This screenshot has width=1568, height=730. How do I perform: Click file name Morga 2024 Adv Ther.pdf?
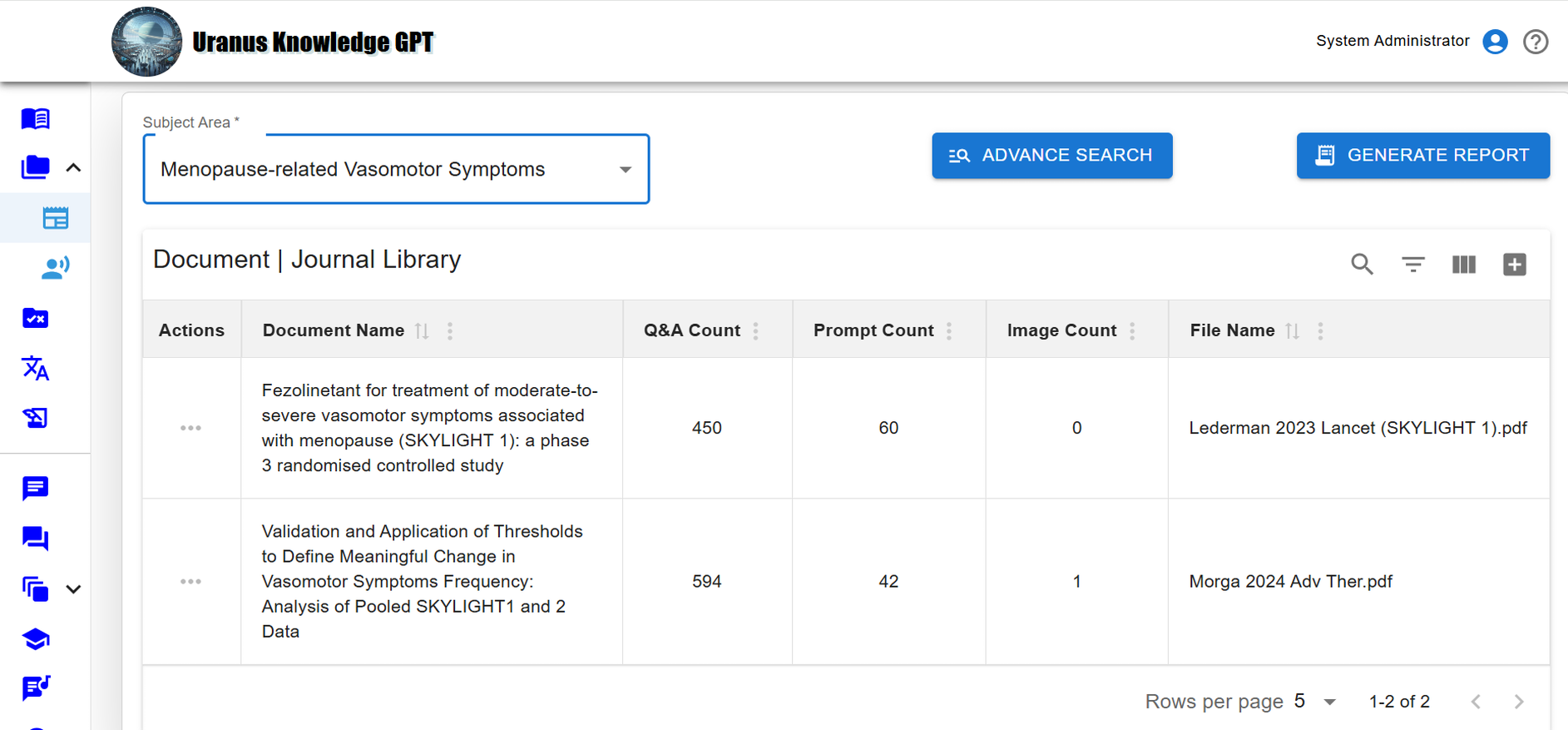pyautogui.click(x=1290, y=581)
